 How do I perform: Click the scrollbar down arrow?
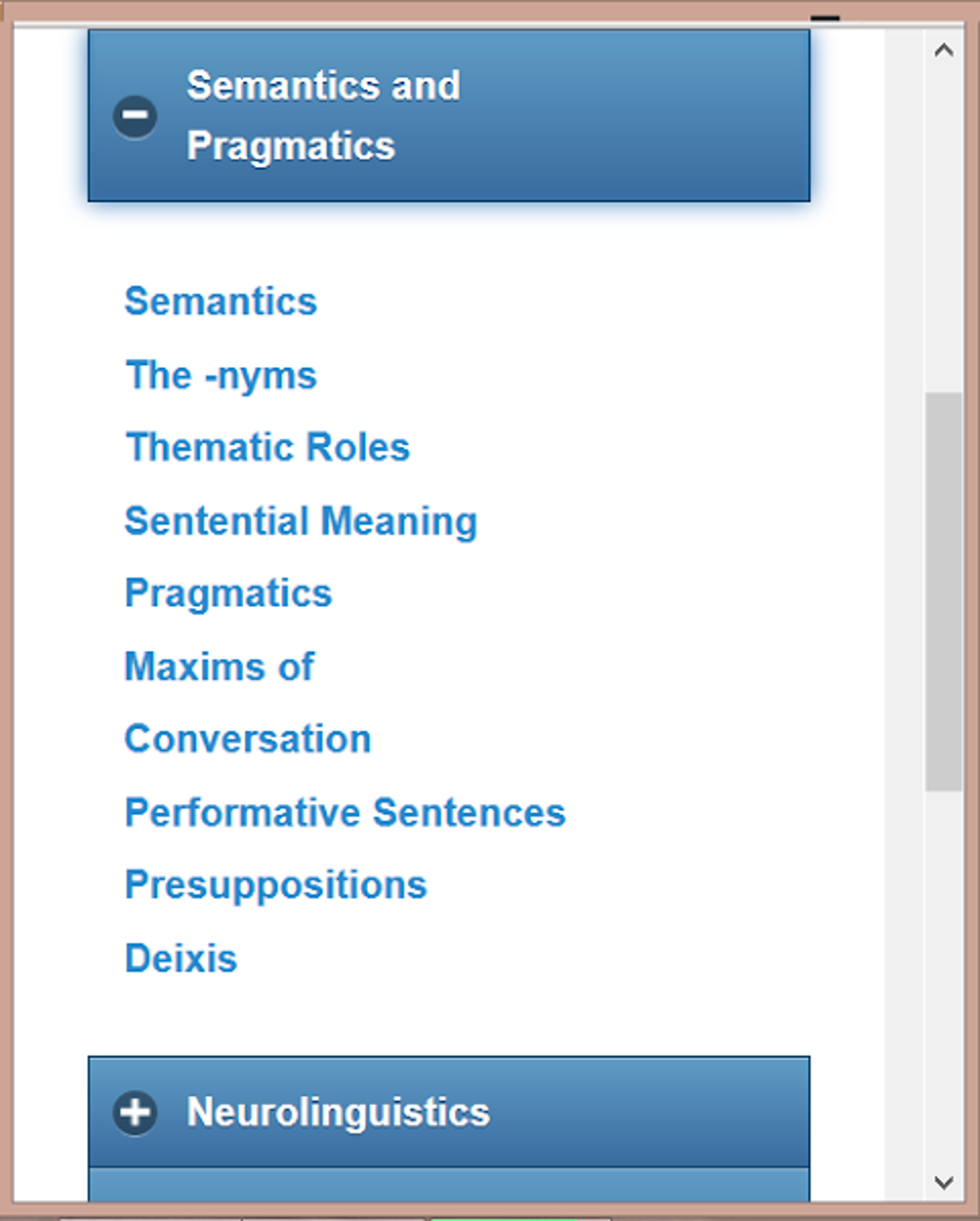(x=943, y=1185)
